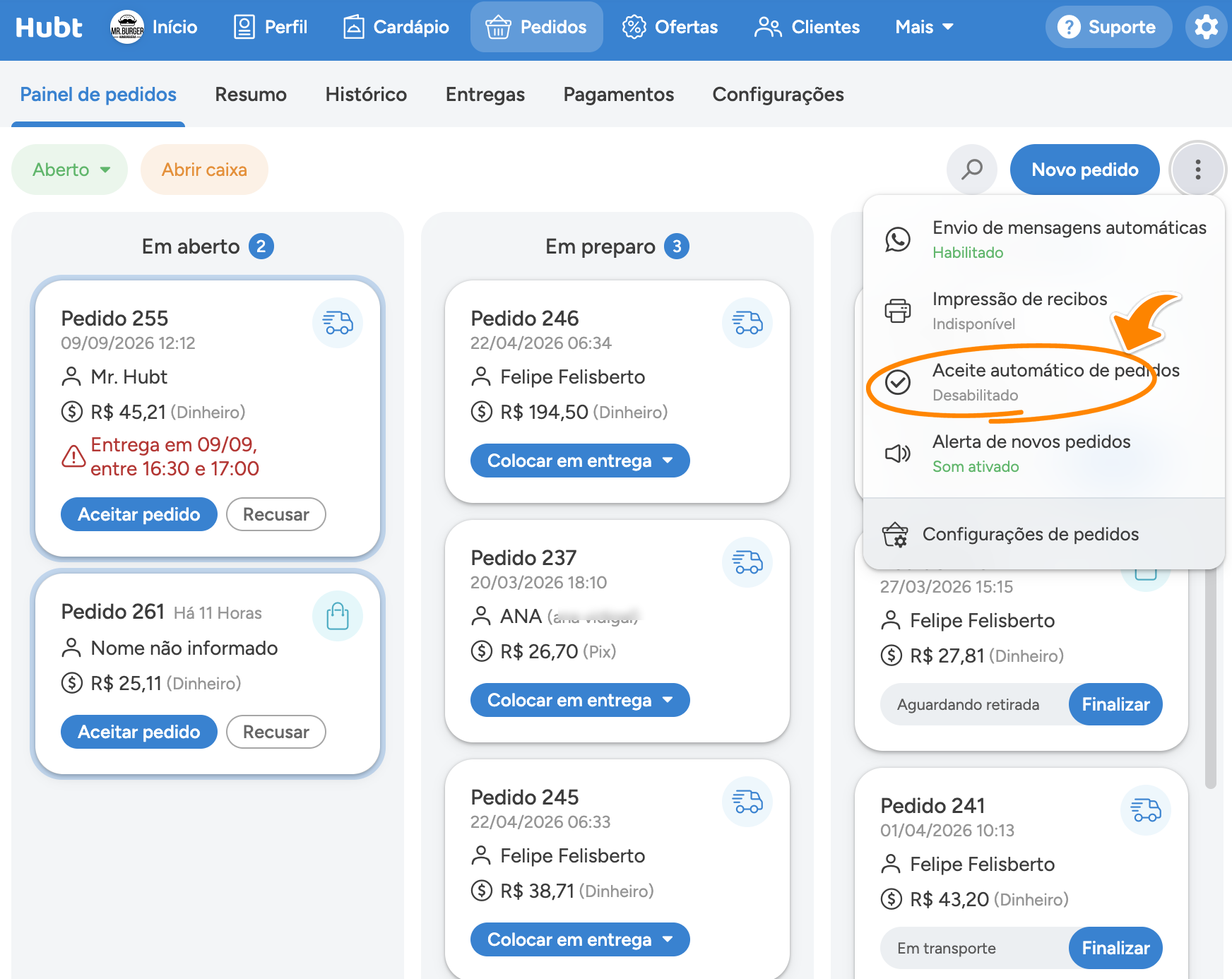Click the Abrir caixa button
Image resolution: width=1232 pixels, height=979 pixels.
204,170
